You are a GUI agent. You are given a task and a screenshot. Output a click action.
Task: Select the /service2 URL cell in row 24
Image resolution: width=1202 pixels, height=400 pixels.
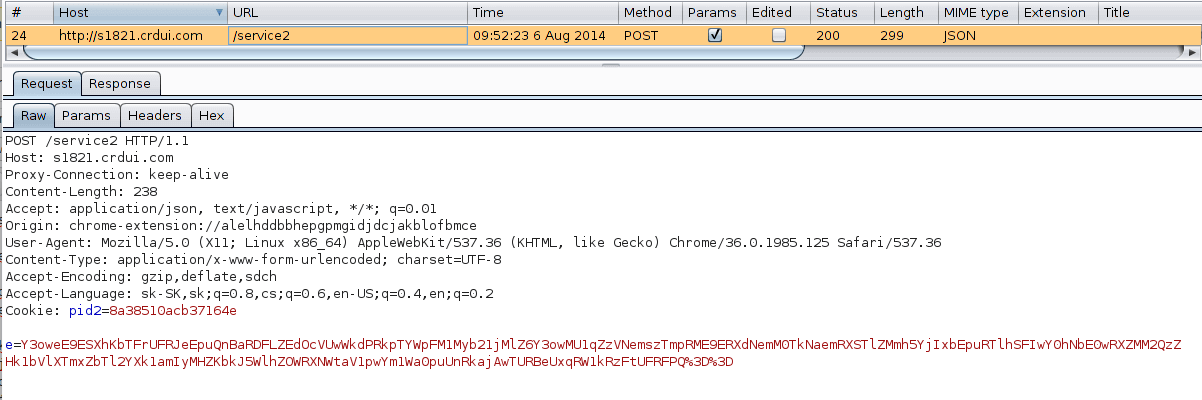point(346,35)
